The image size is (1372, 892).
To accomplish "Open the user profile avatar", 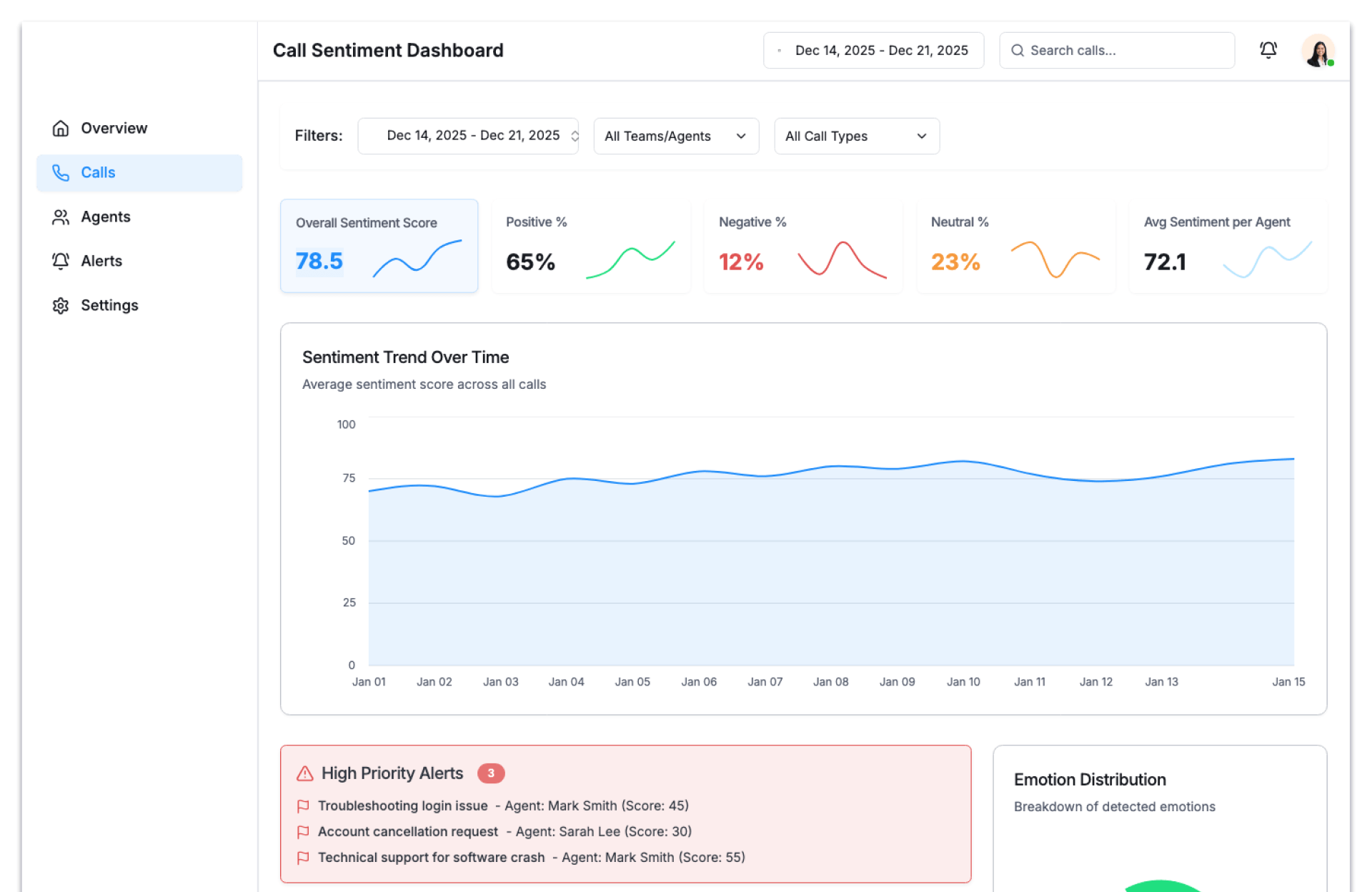I will coord(1317,51).
